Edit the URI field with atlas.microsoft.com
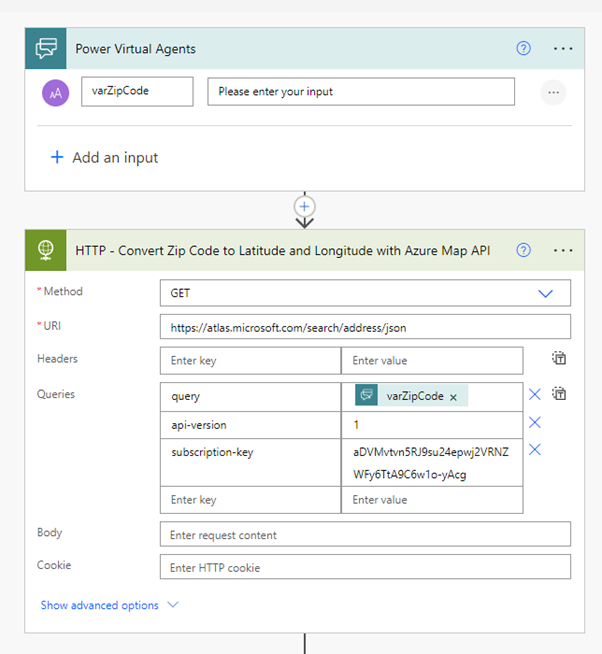This screenshot has height=654, width=602. [x=365, y=327]
